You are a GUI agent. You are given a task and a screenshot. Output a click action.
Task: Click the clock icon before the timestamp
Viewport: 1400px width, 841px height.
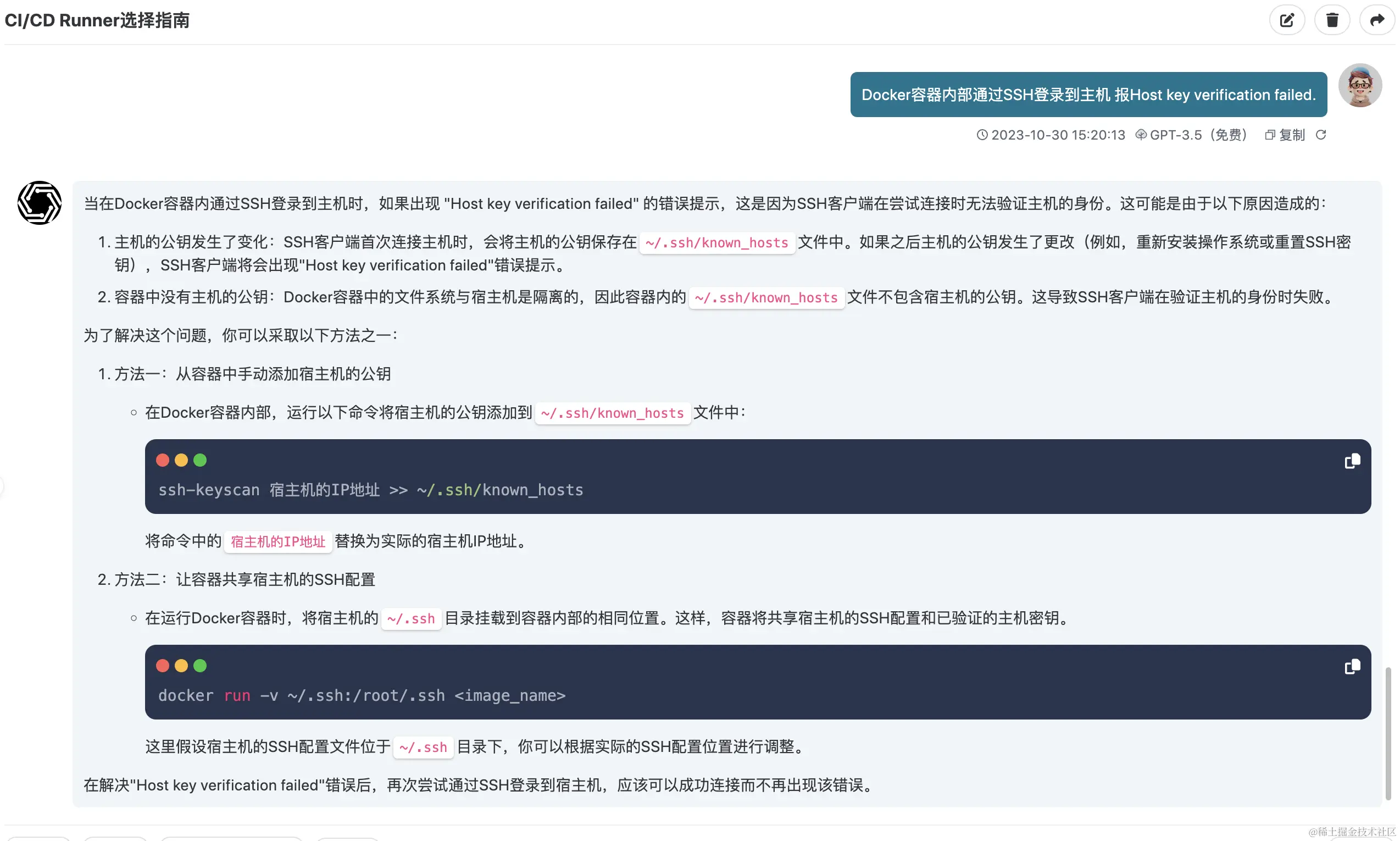(x=982, y=135)
